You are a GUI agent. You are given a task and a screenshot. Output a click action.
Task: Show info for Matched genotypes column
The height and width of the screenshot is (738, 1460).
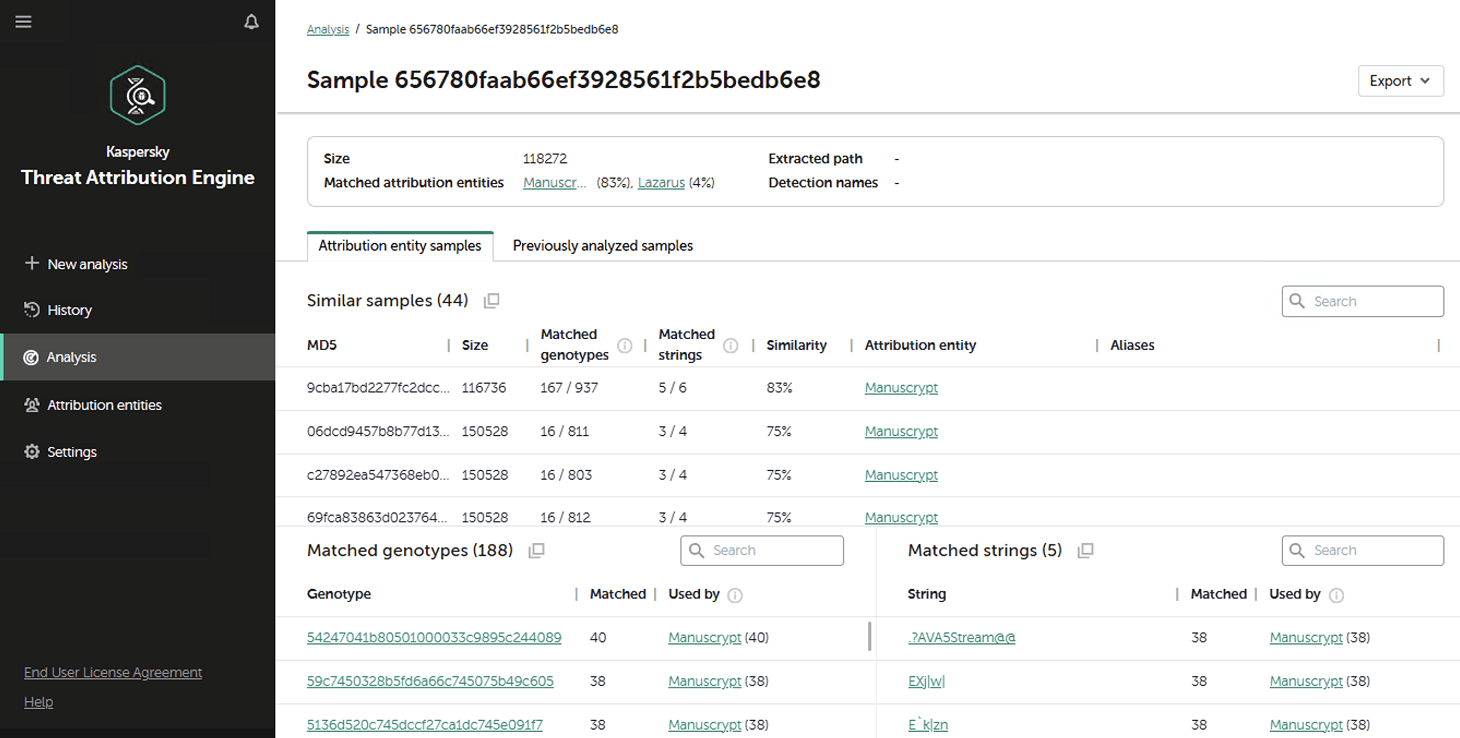coord(625,346)
